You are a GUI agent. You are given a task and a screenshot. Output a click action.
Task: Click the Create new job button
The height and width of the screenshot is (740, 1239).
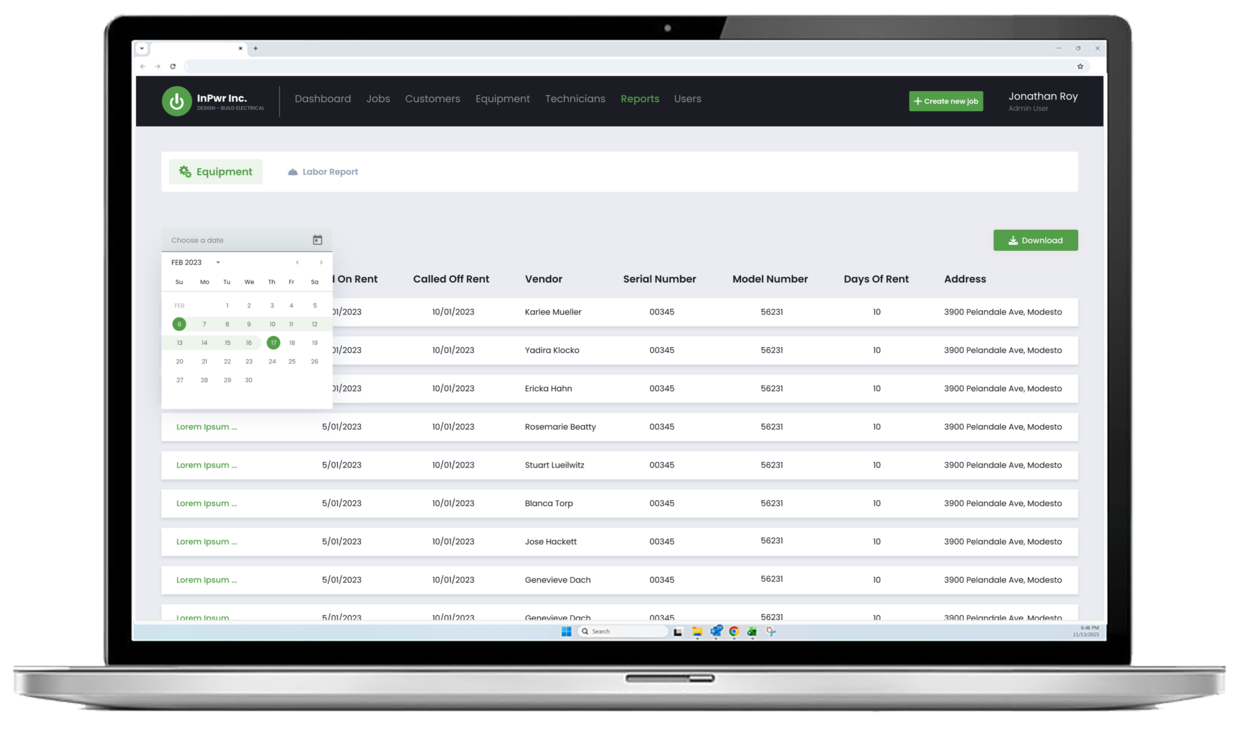coord(945,101)
